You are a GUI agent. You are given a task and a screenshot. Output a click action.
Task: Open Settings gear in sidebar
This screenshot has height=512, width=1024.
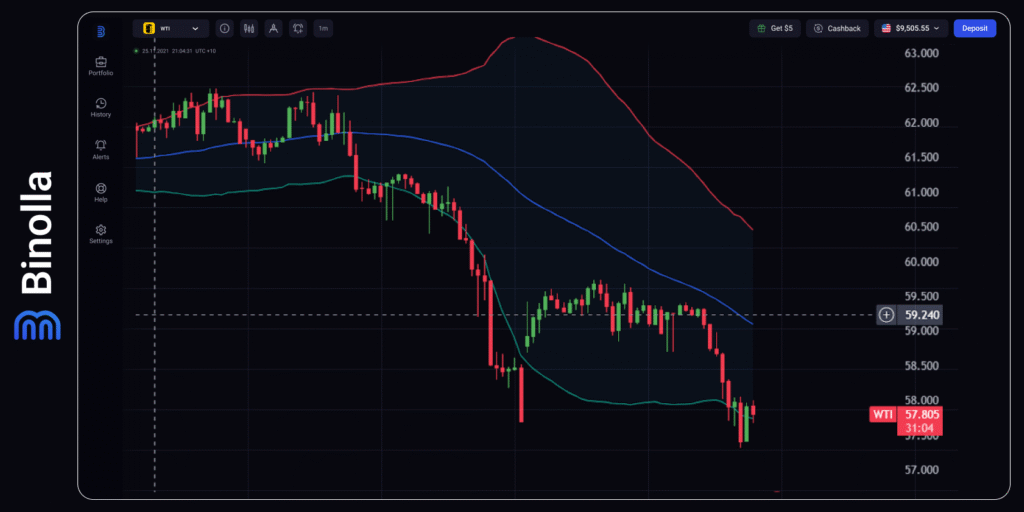click(x=100, y=234)
